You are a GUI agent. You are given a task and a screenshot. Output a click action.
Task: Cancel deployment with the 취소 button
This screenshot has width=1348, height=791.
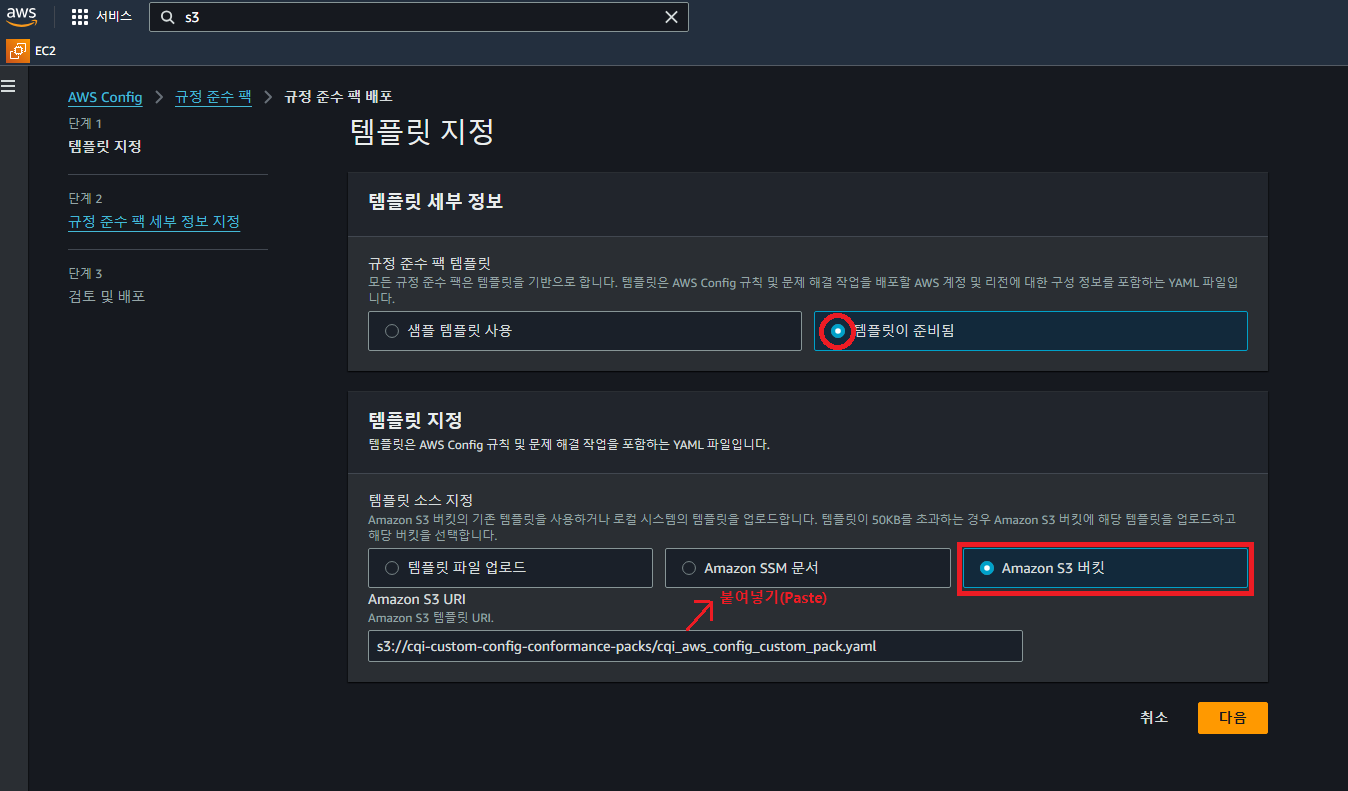click(1153, 717)
